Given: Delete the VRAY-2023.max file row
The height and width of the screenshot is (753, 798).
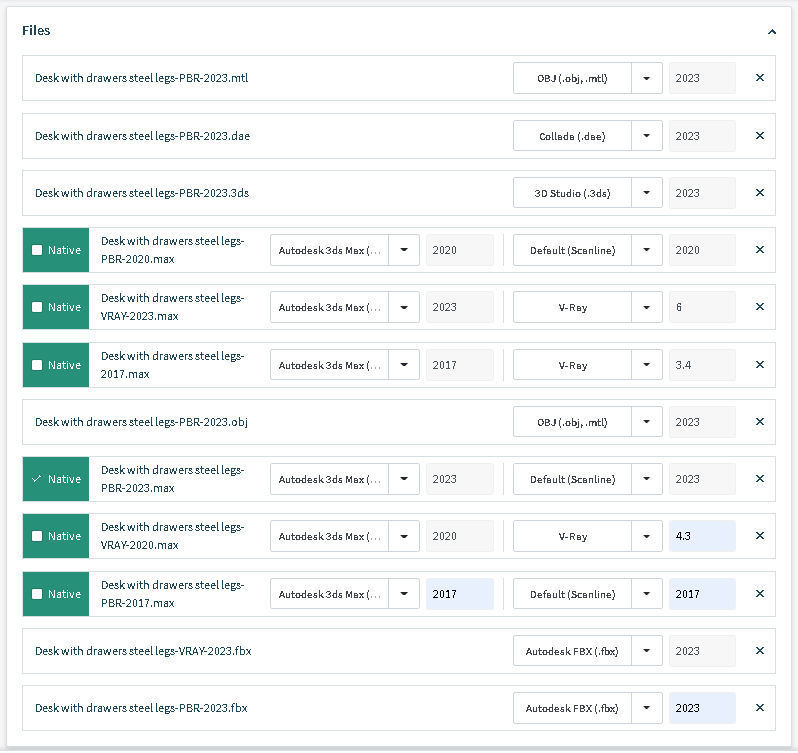Looking at the screenshot, I should pyautogui.click(x=760, y=307).
